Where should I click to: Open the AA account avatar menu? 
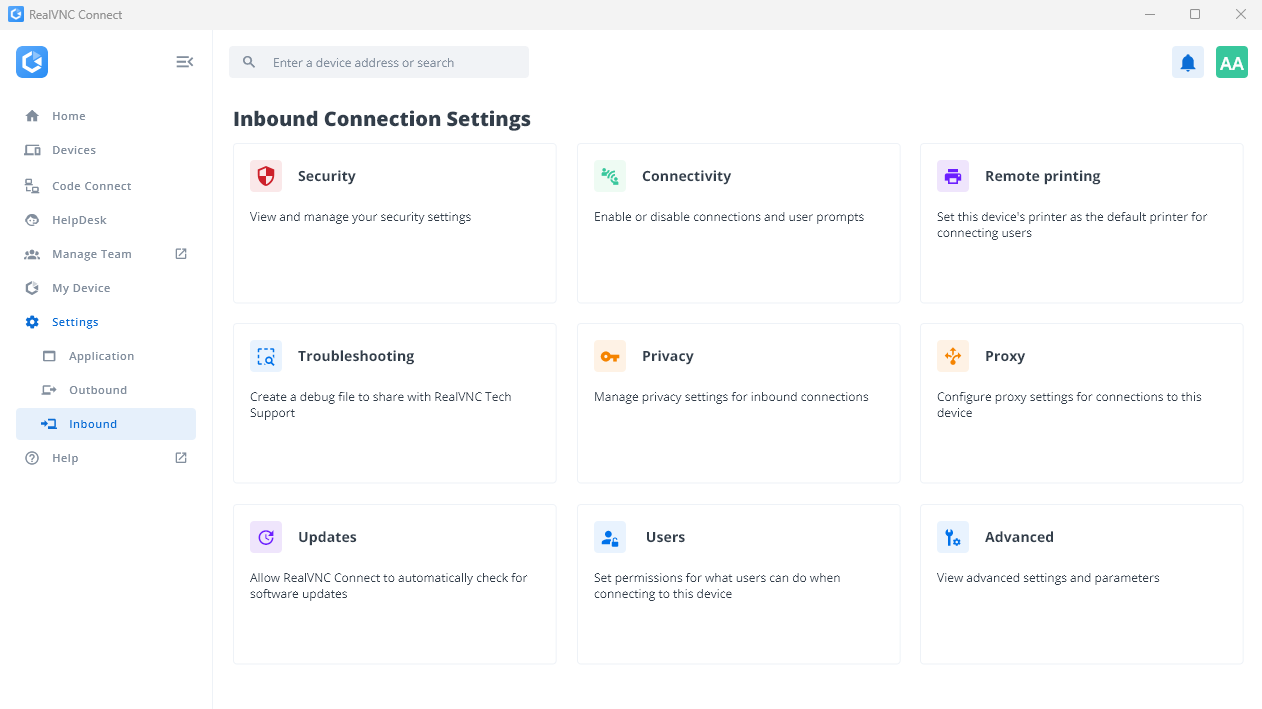(1231, 62)
